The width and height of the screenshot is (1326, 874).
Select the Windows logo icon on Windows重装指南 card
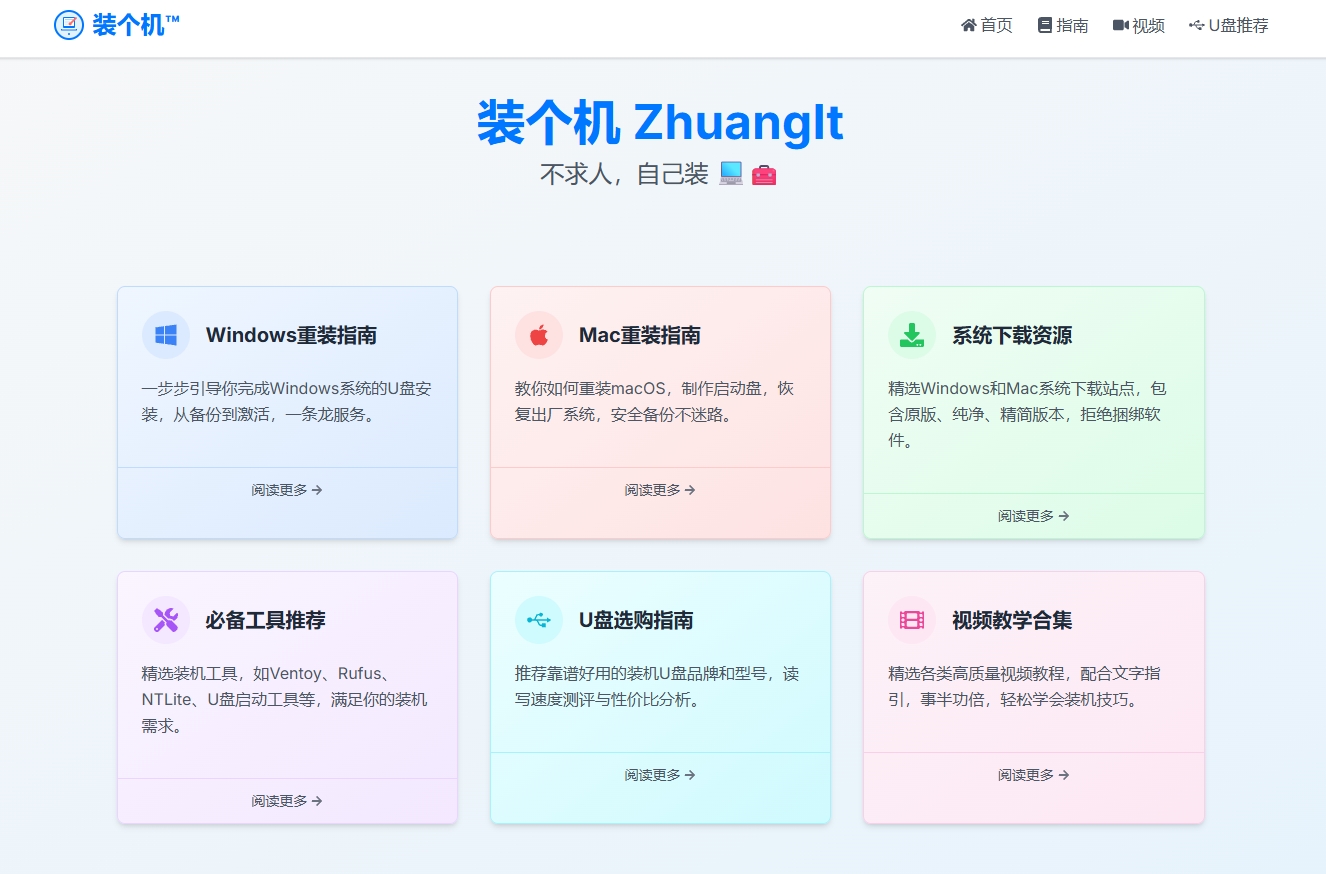[x=165, y=334]
